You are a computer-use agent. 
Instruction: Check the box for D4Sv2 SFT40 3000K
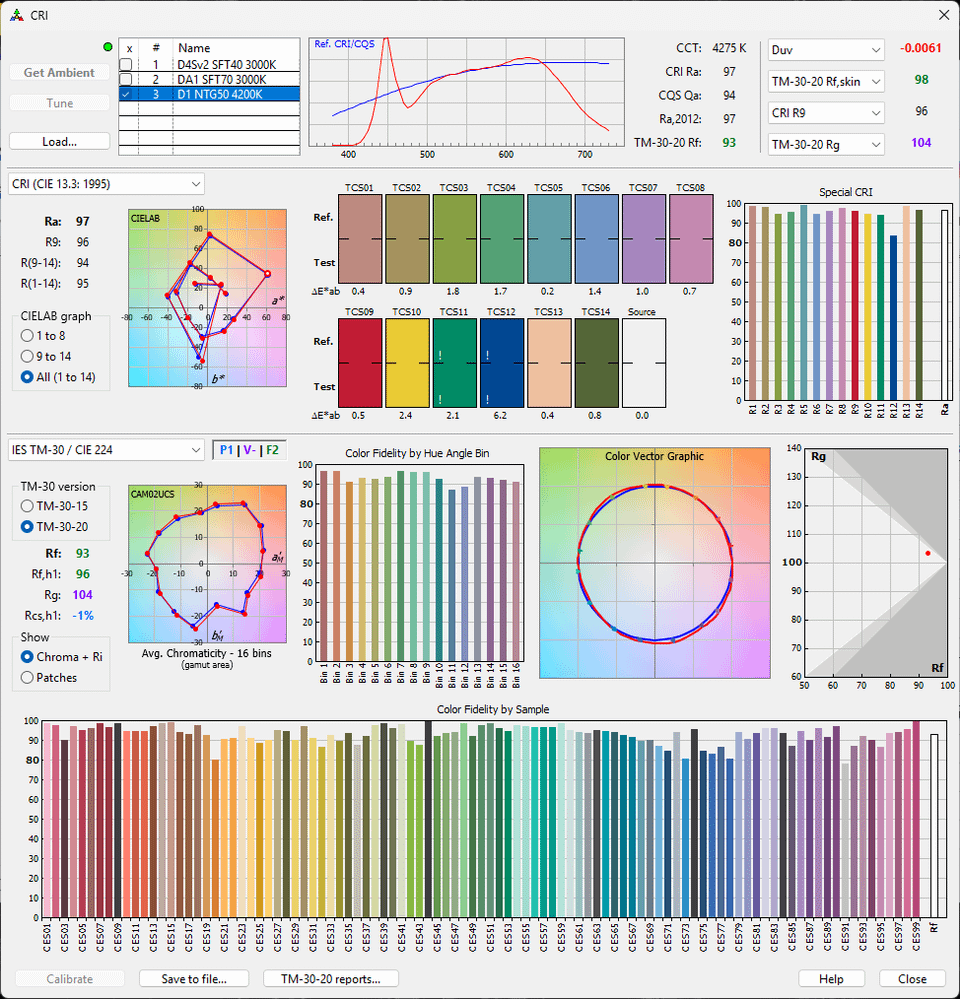click(126, 63)
